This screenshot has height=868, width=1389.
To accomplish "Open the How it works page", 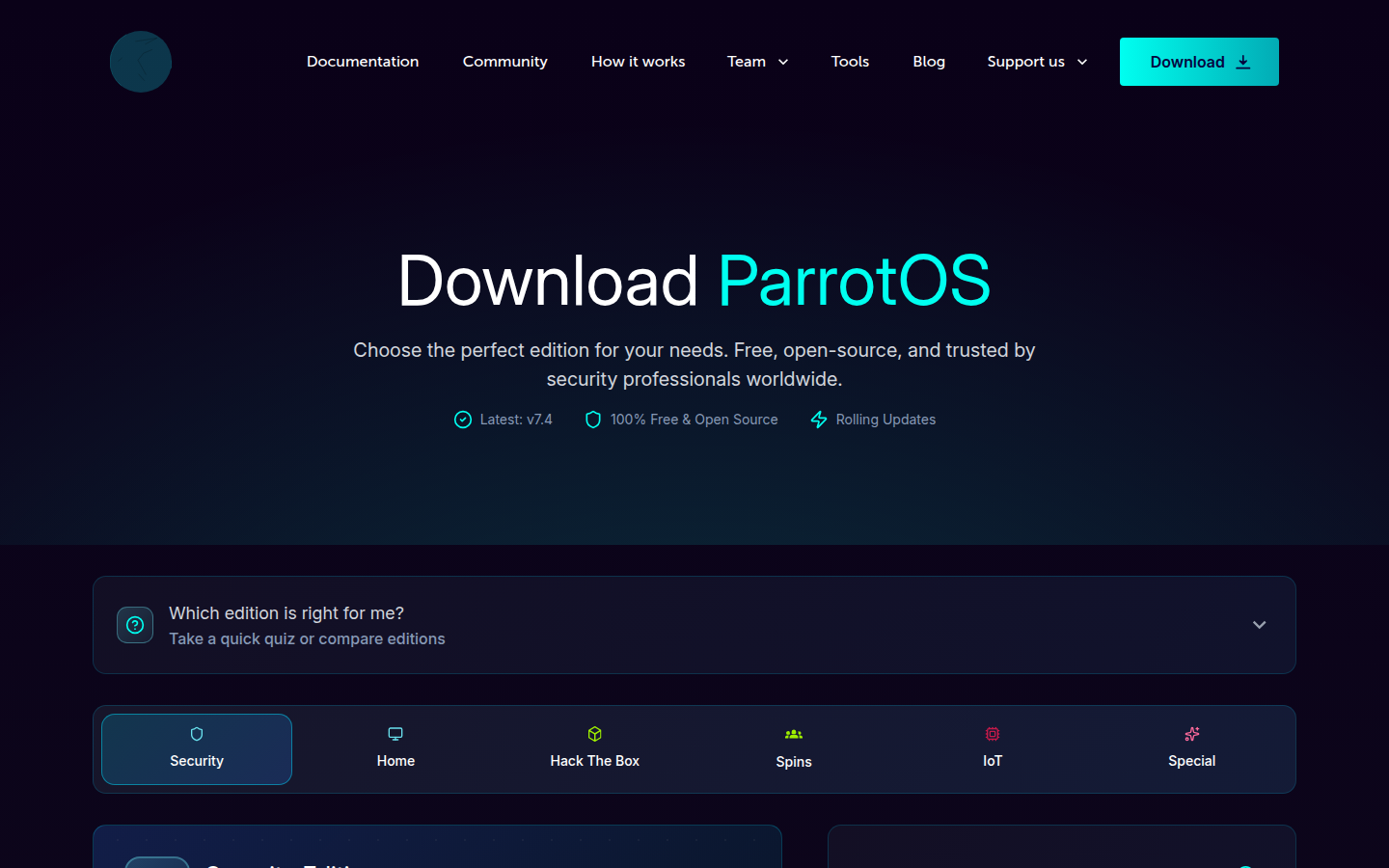I will [639, 62].
